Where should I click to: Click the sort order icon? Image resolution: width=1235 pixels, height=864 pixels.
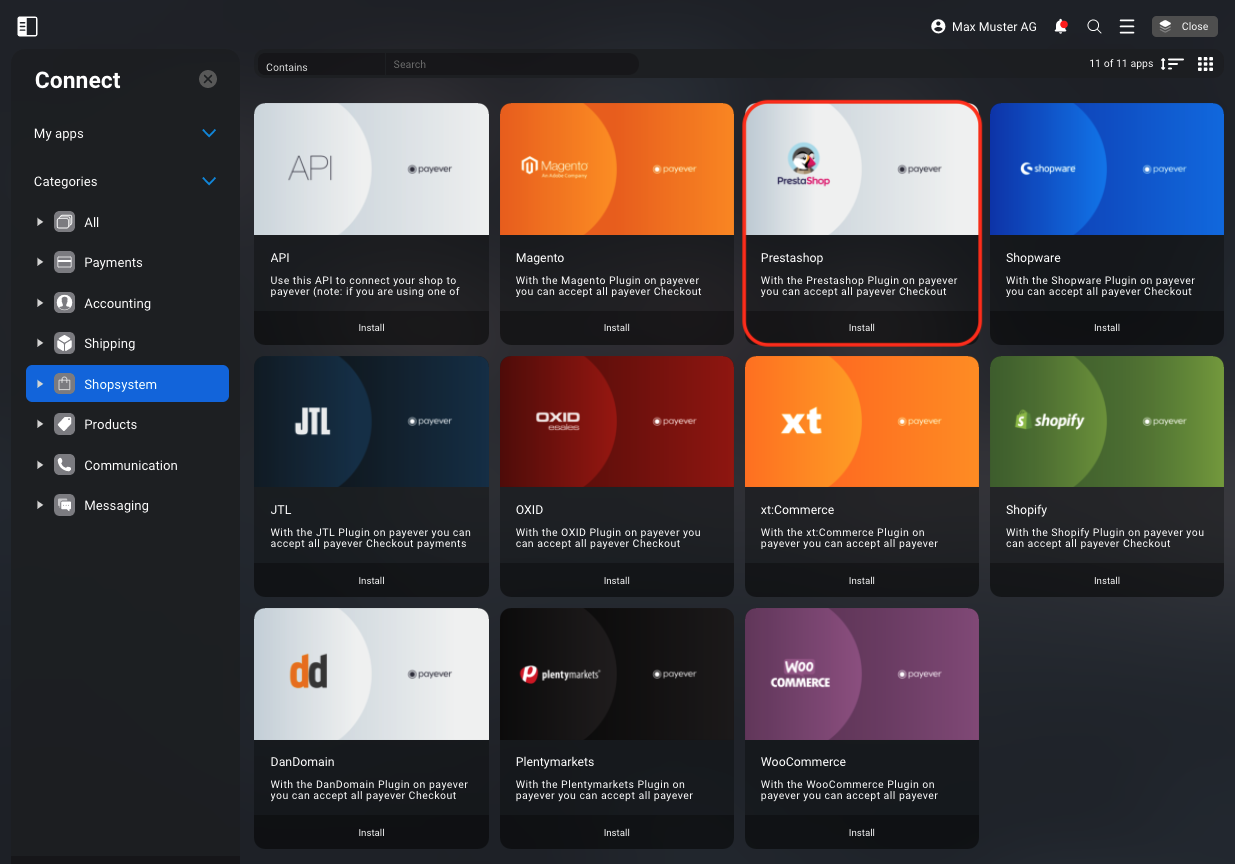pos(1173,64)
